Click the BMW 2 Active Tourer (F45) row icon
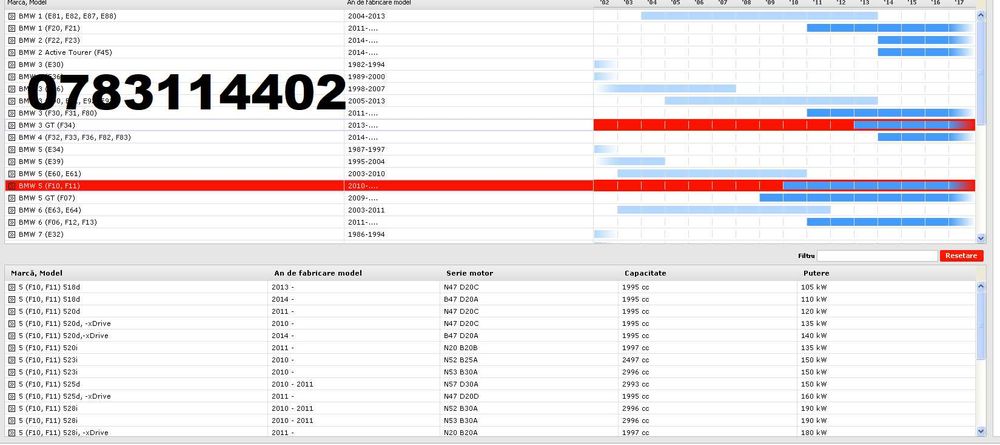This screenshot has width=1000, height=445. coord(11,52)
